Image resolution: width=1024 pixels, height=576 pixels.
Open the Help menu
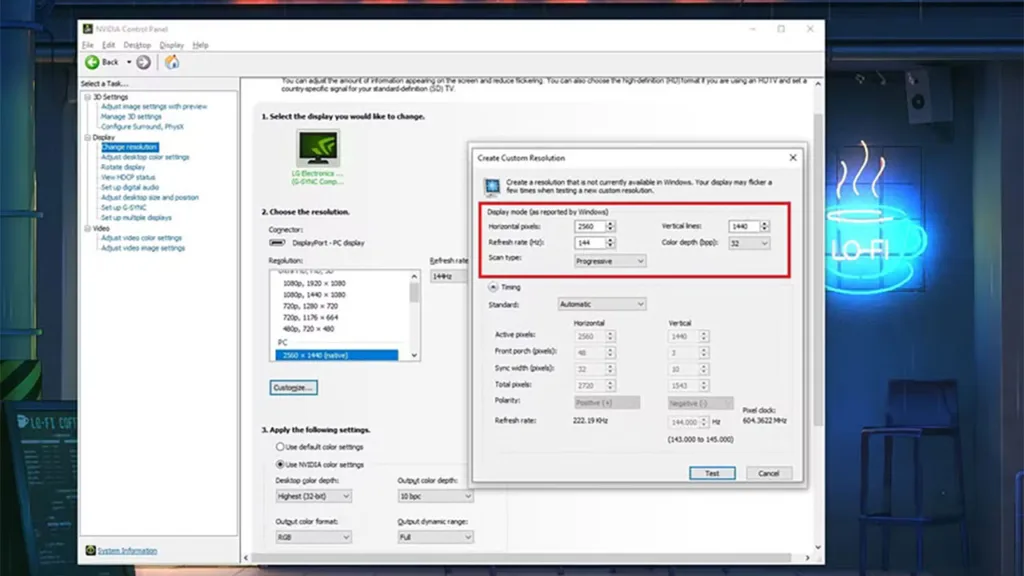pos(200,45)
